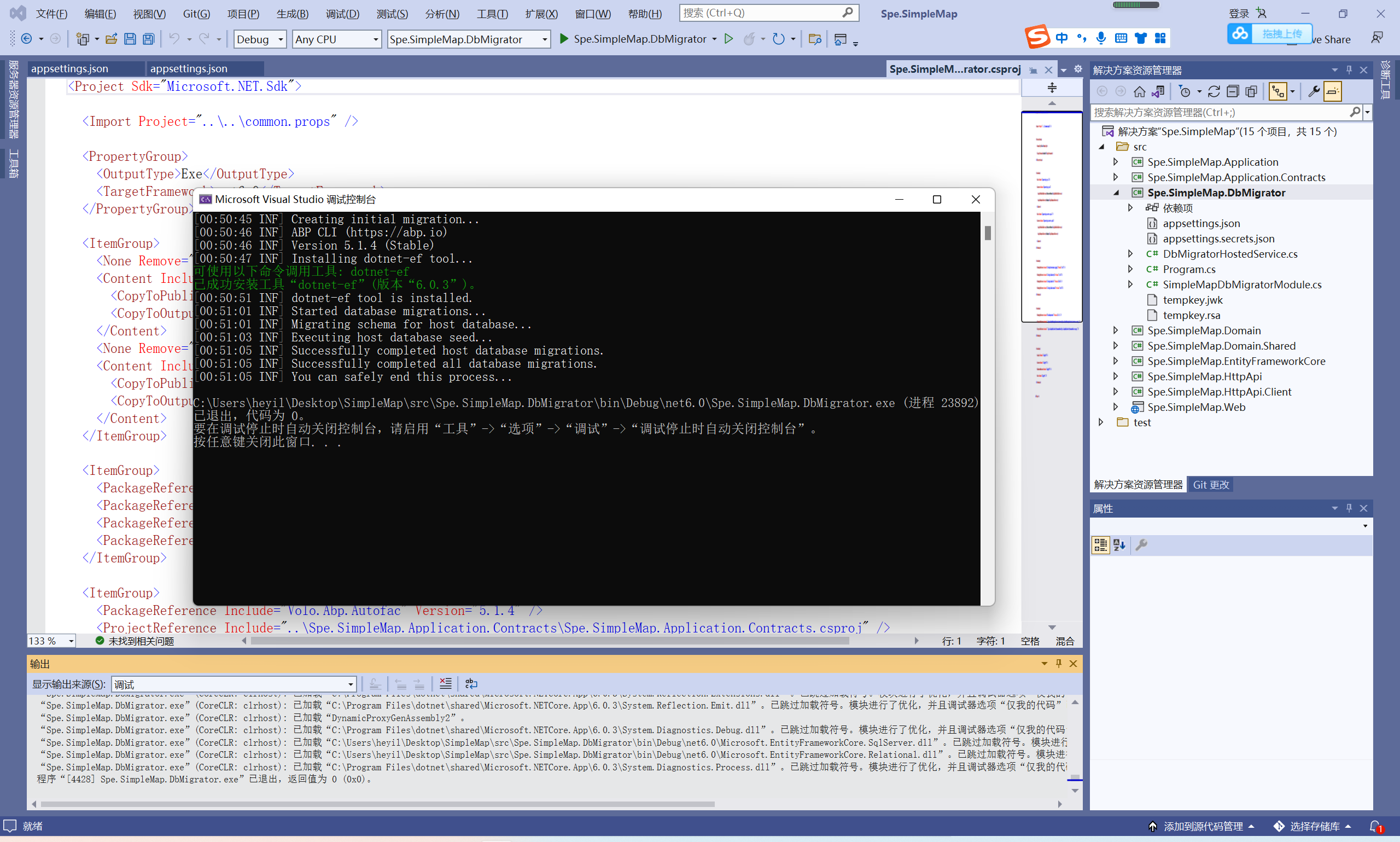Click Sync/refresh icon in Solution Explorer

click(x=1214, y=91)
